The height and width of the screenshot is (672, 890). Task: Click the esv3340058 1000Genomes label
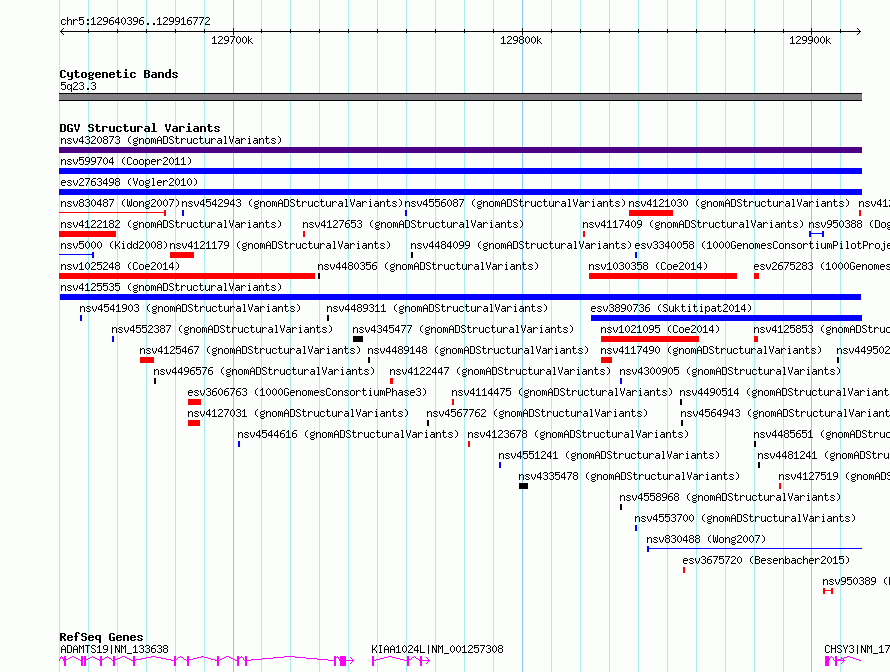pyautogui.click(x=762, y=245)
